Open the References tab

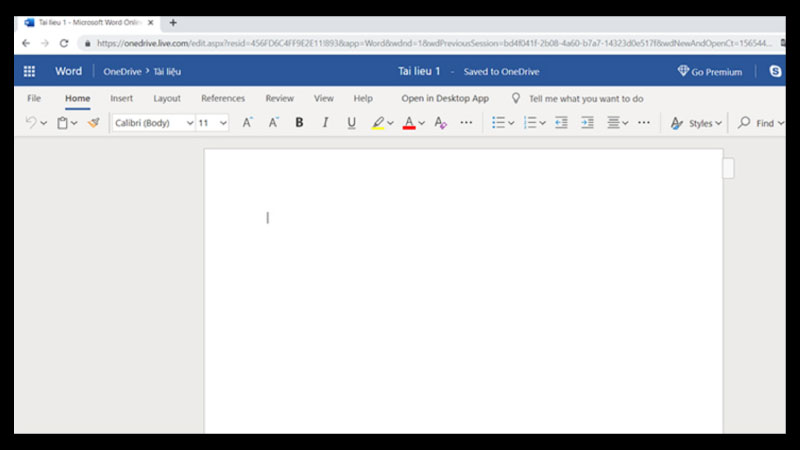[223, 99]
